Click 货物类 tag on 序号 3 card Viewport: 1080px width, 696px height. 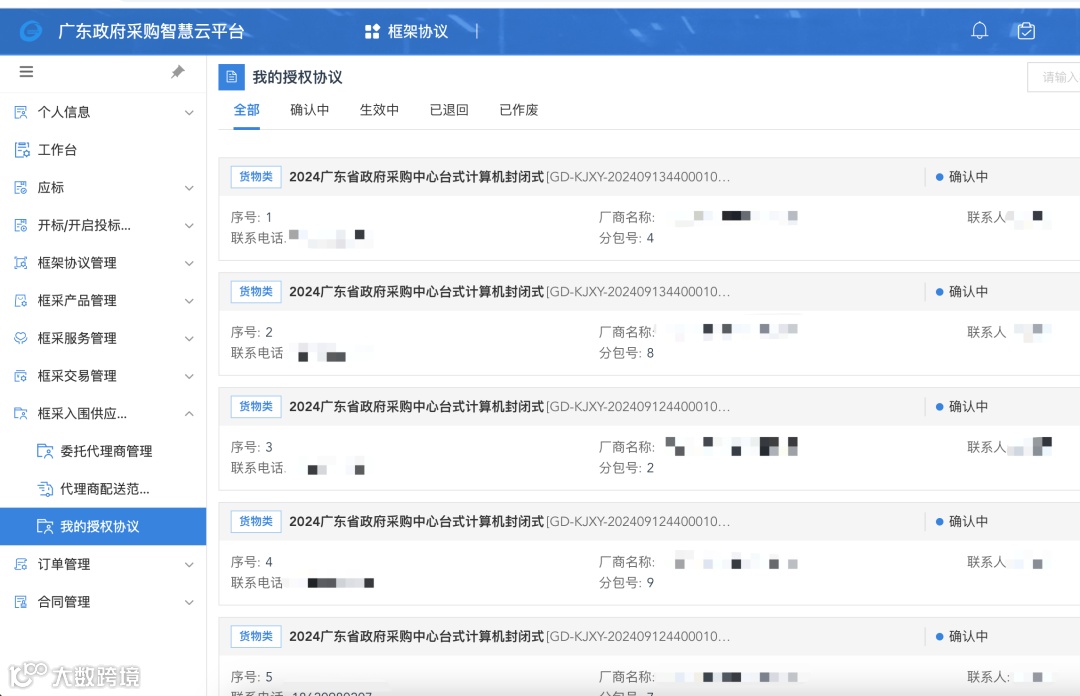click(x=256, y=407)
